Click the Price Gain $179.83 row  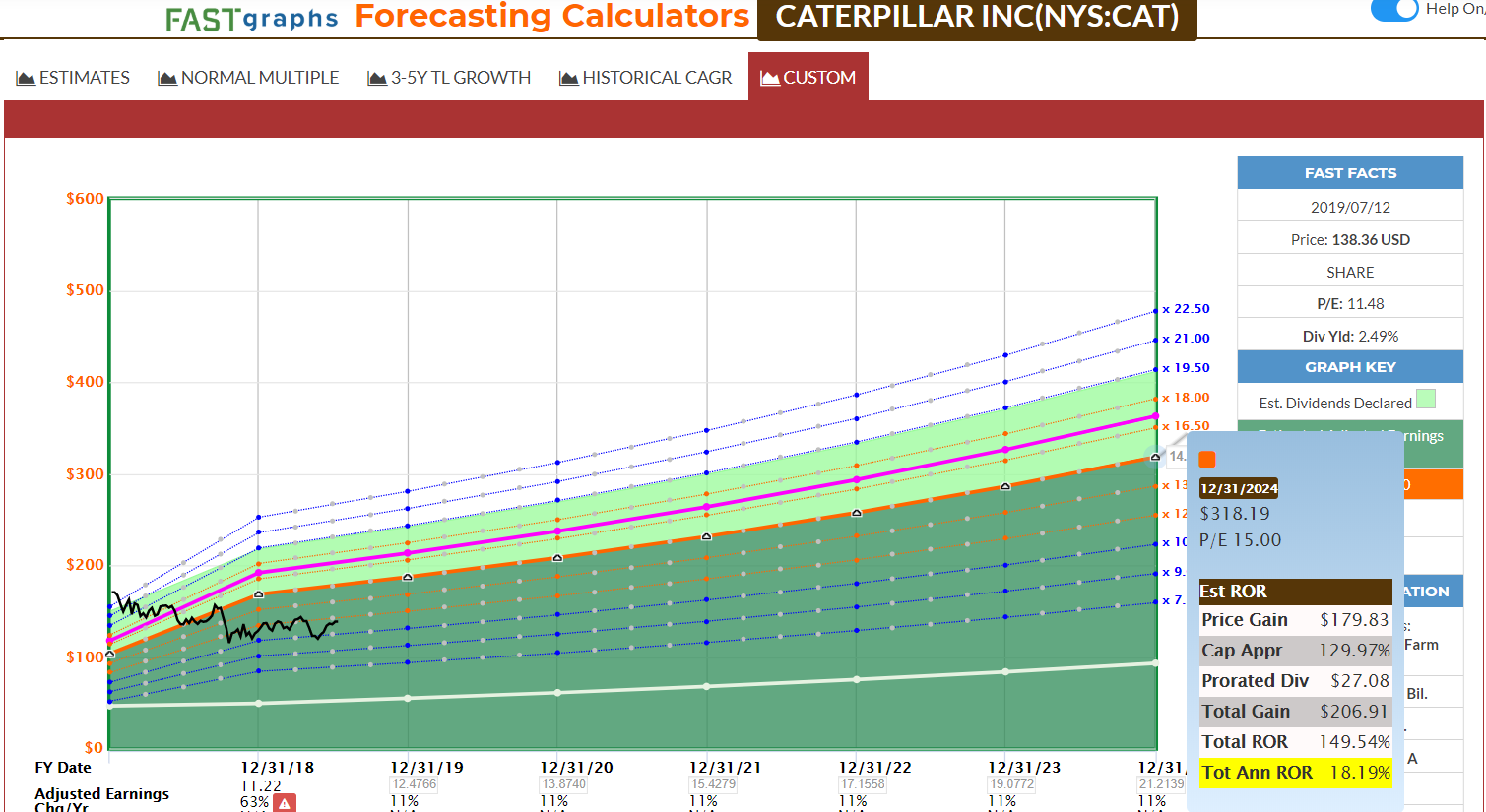coord(1296,620)
